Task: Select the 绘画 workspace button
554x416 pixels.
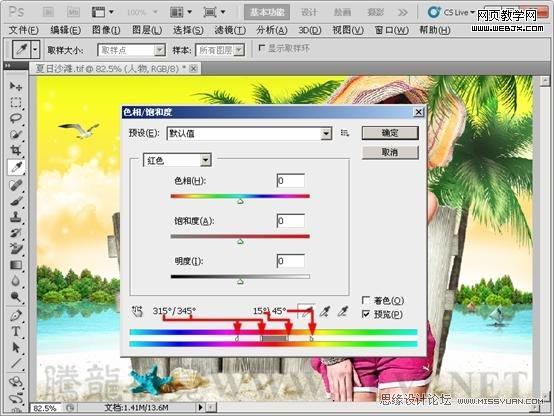Action: [342, 12]
